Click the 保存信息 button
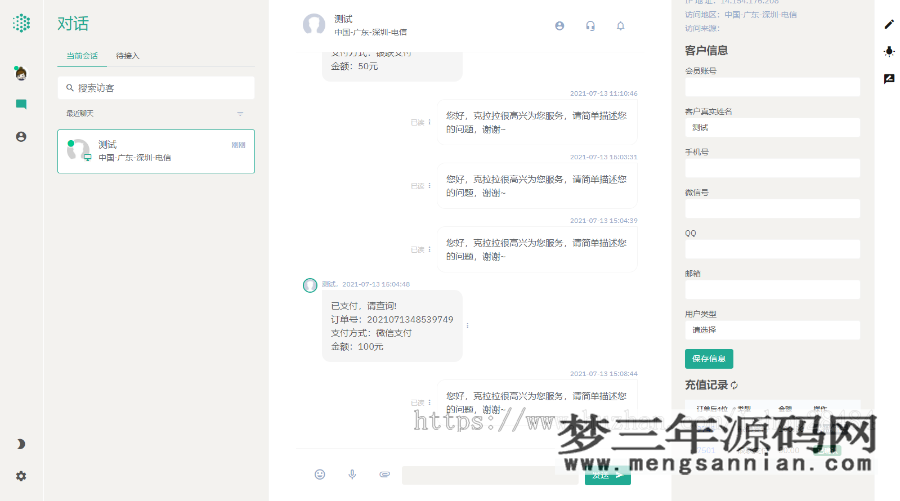900x501 pixels. pyautogui.click(x=709, y=359)
